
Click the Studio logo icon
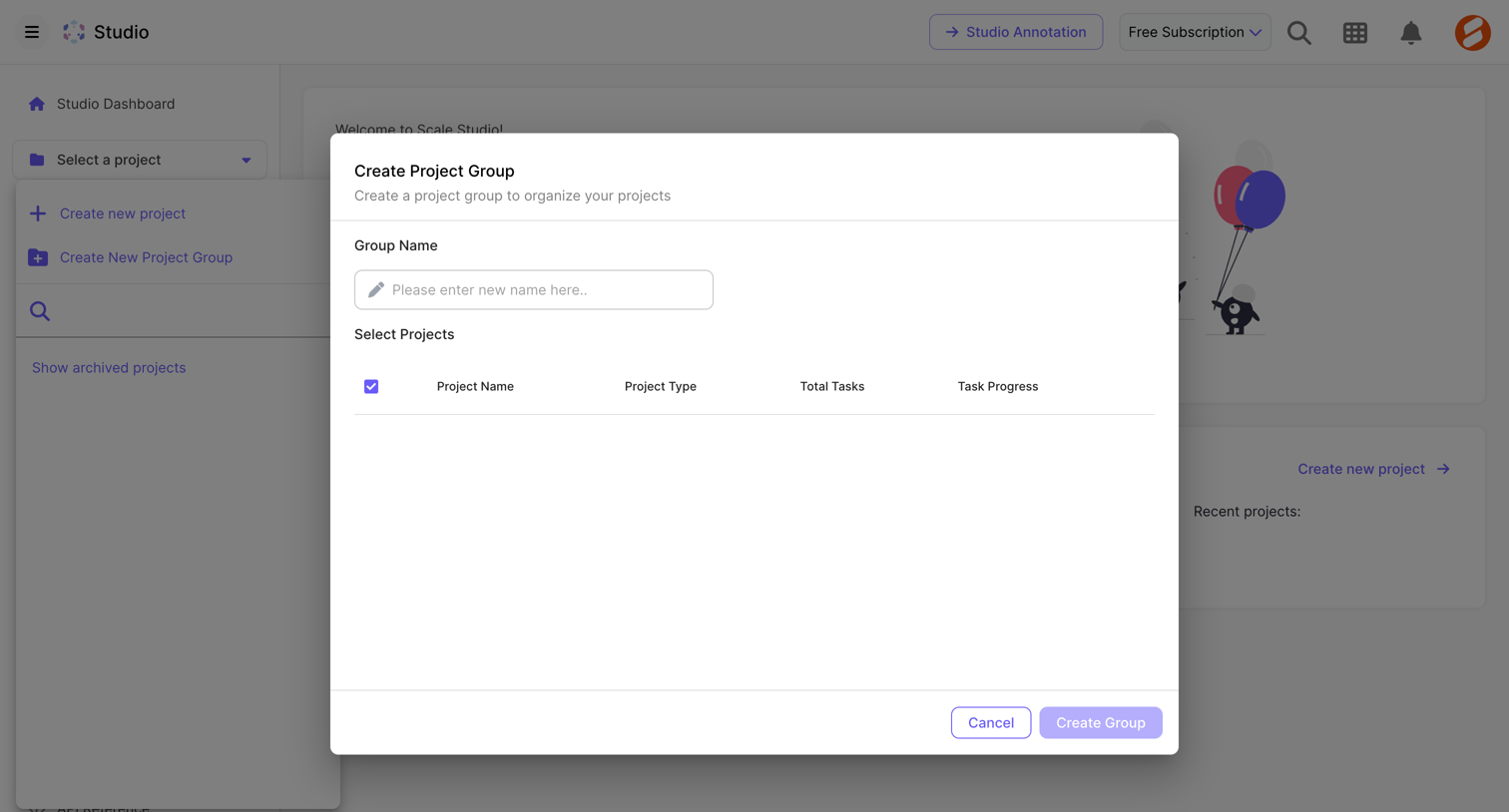point(74,32)
